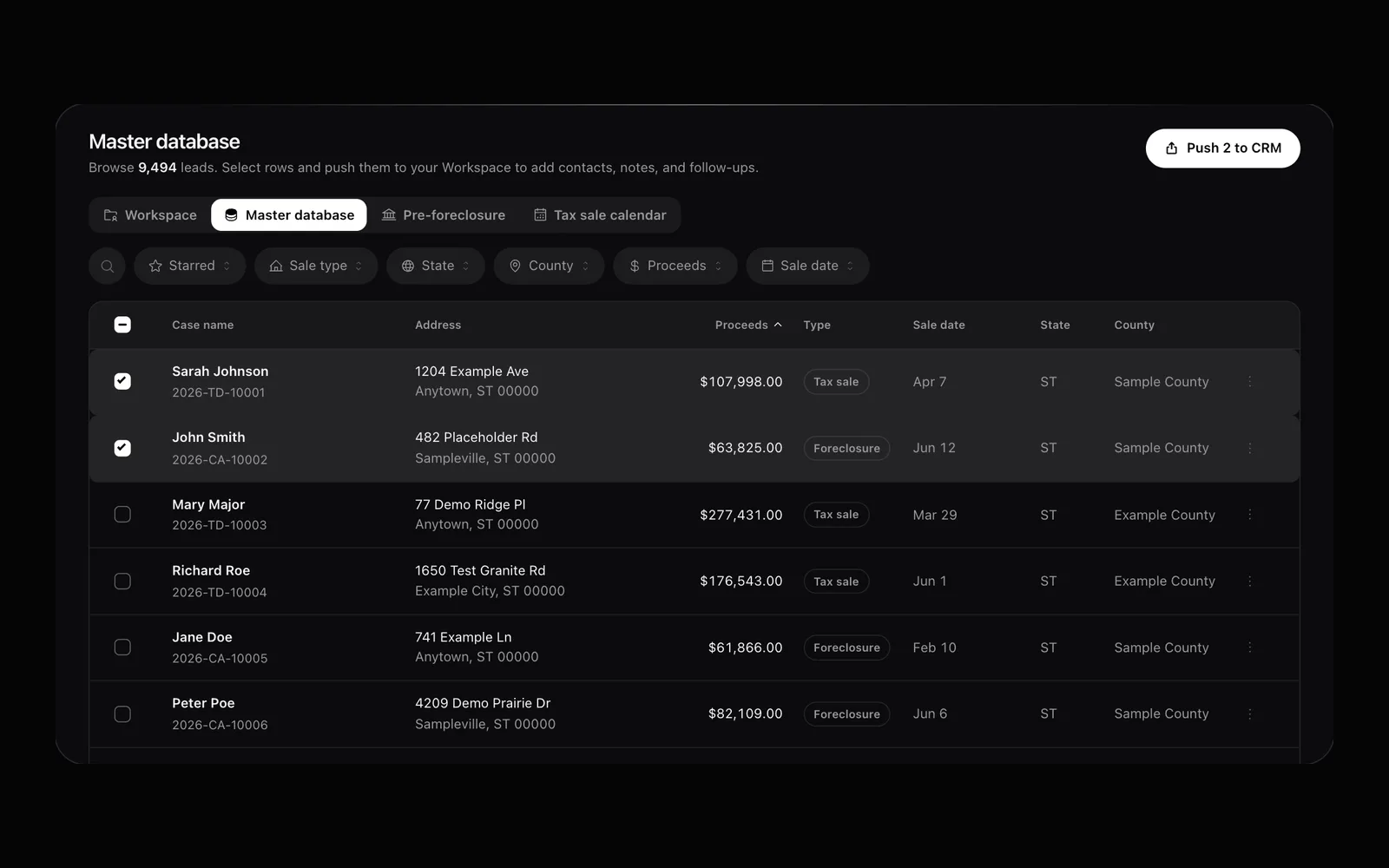Click the 1650 Test Granite Rd address

[x=480, y=570]
